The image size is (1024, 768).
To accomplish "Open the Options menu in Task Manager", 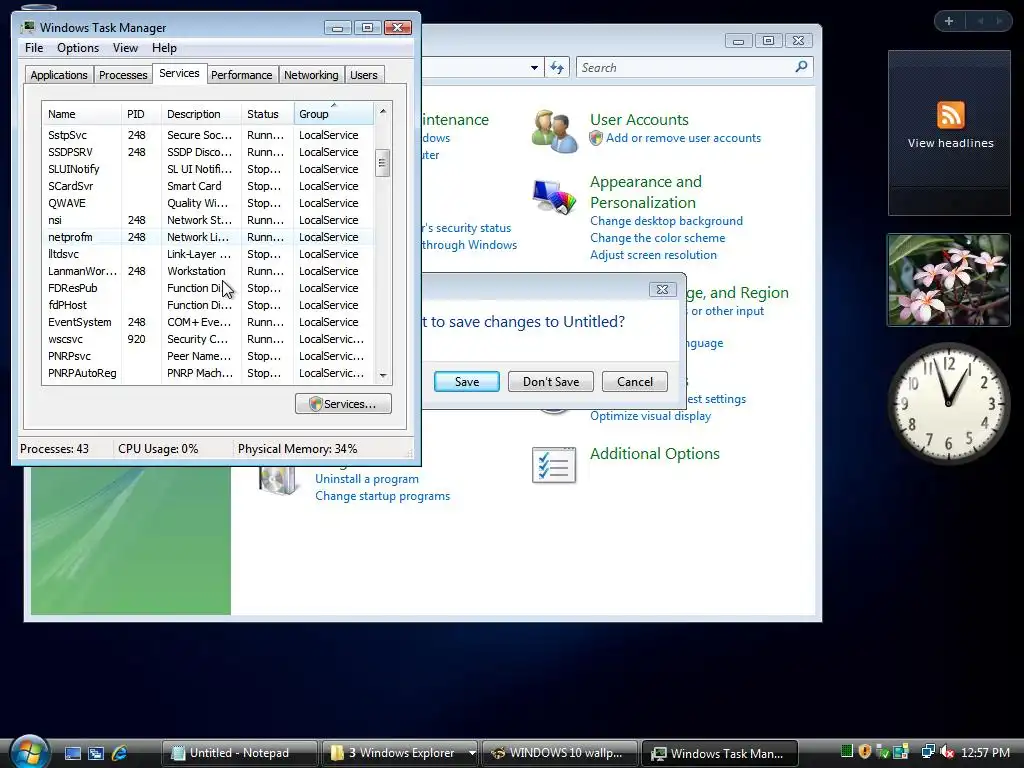I will tap(78, 48).
